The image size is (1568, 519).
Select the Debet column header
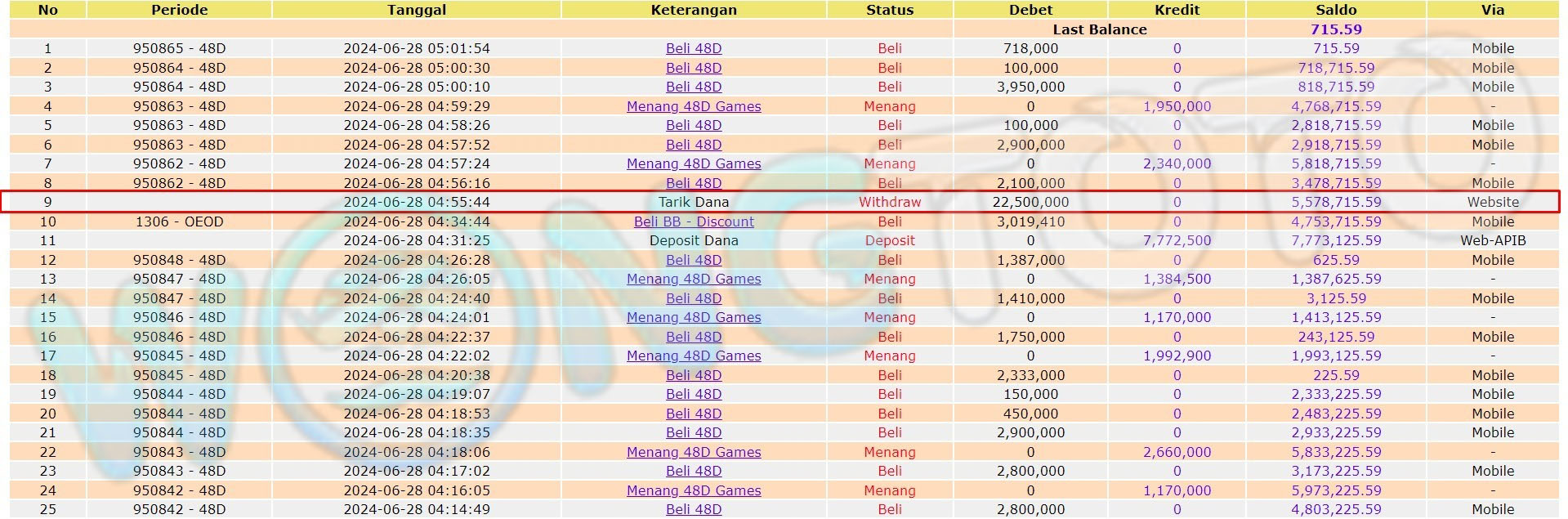[1030, 10]
